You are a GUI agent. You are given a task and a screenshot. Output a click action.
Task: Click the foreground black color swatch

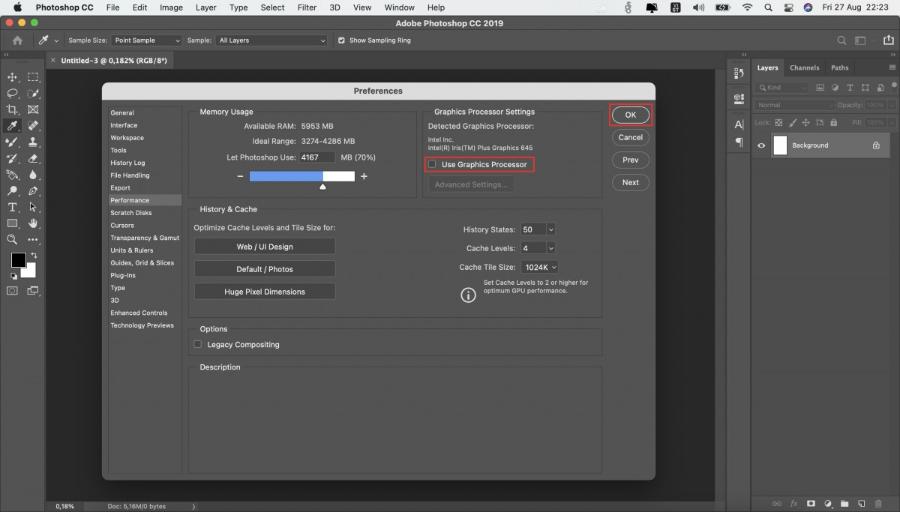pos(18,259)
